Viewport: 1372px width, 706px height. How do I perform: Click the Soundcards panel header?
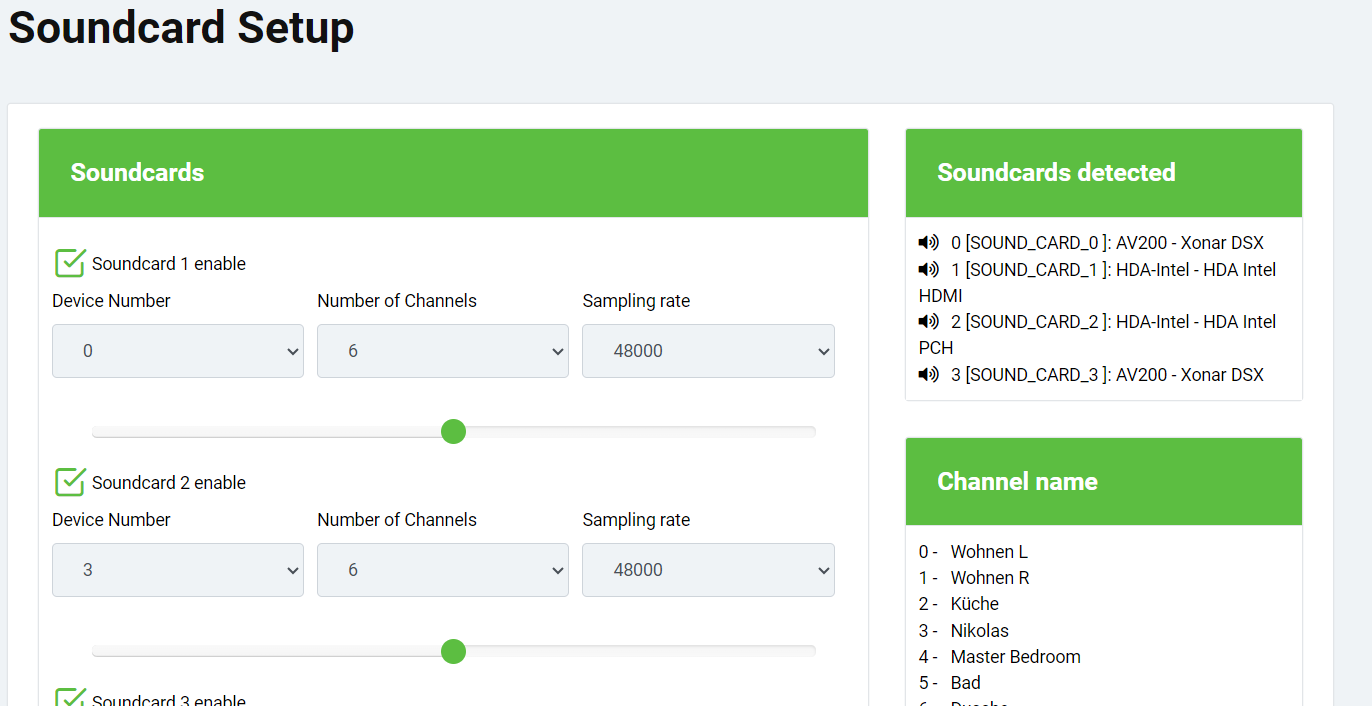(x=453, y=173)
